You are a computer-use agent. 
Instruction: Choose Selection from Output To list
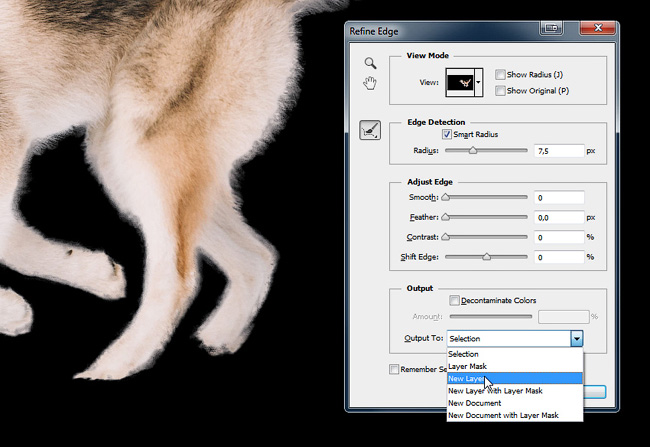515,354
